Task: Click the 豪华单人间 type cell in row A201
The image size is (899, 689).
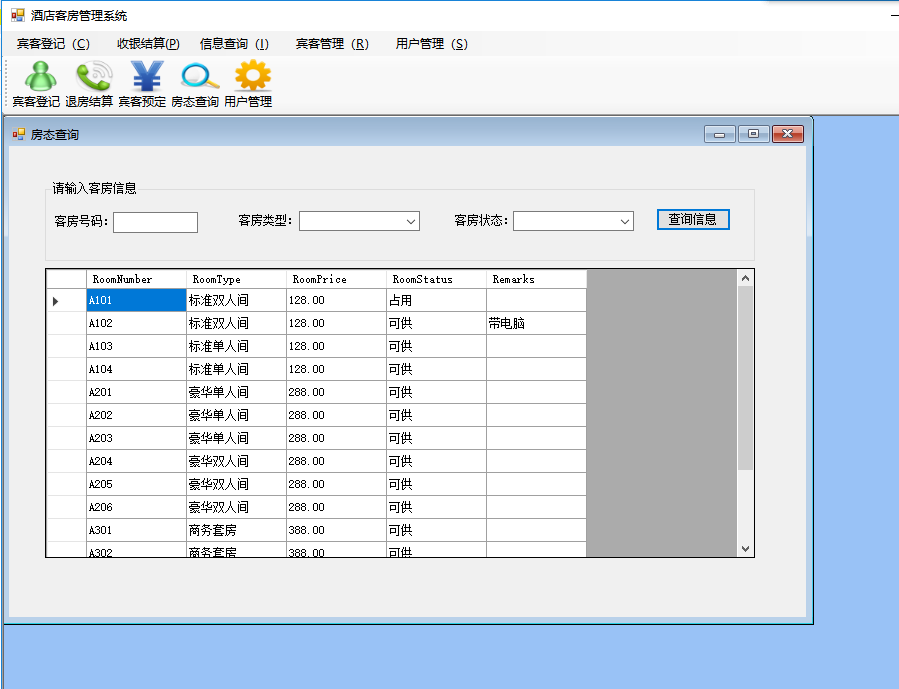Action: pos(236,392)
